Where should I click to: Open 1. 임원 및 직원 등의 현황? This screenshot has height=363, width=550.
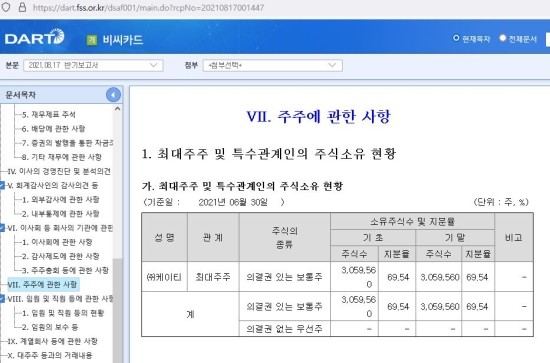pos(63,313)
